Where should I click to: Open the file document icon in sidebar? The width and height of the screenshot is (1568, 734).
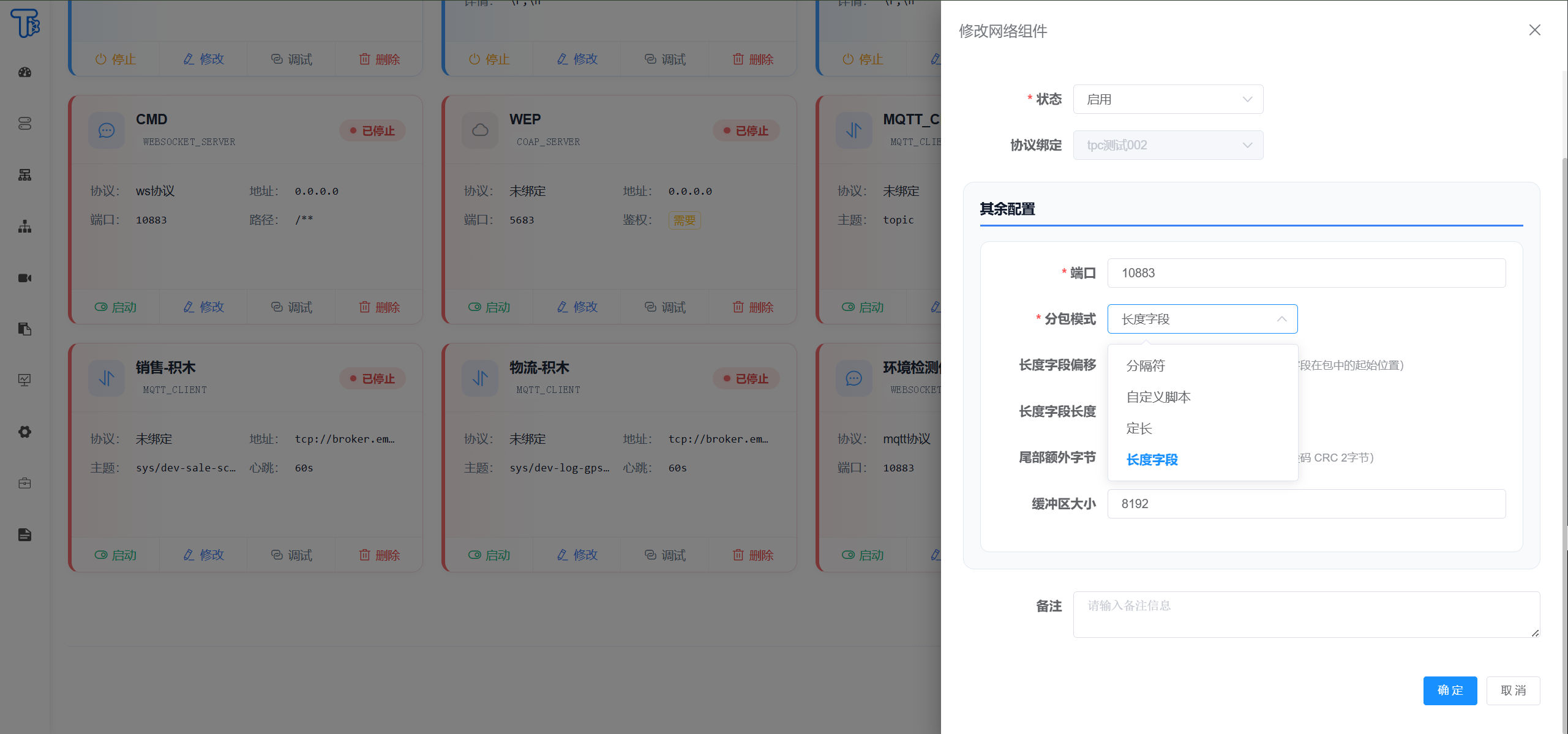click(x=24, y=534)
